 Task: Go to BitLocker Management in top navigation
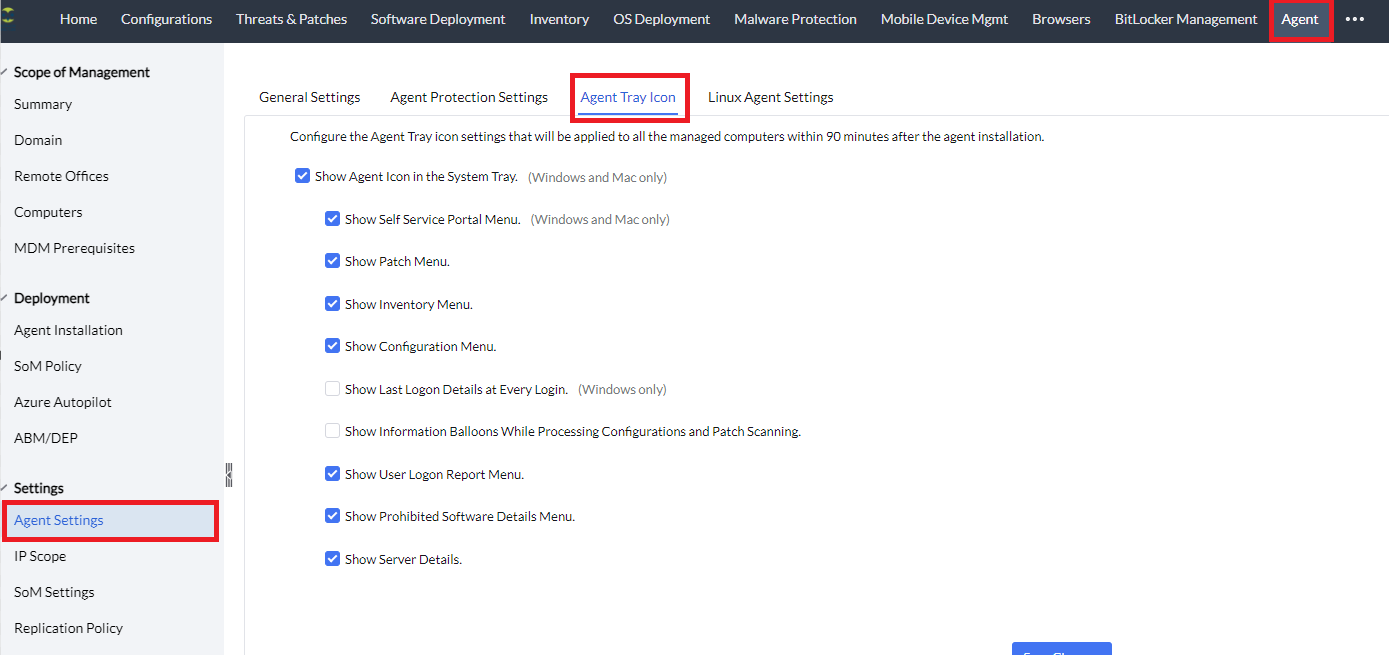tap(1186, 19)
